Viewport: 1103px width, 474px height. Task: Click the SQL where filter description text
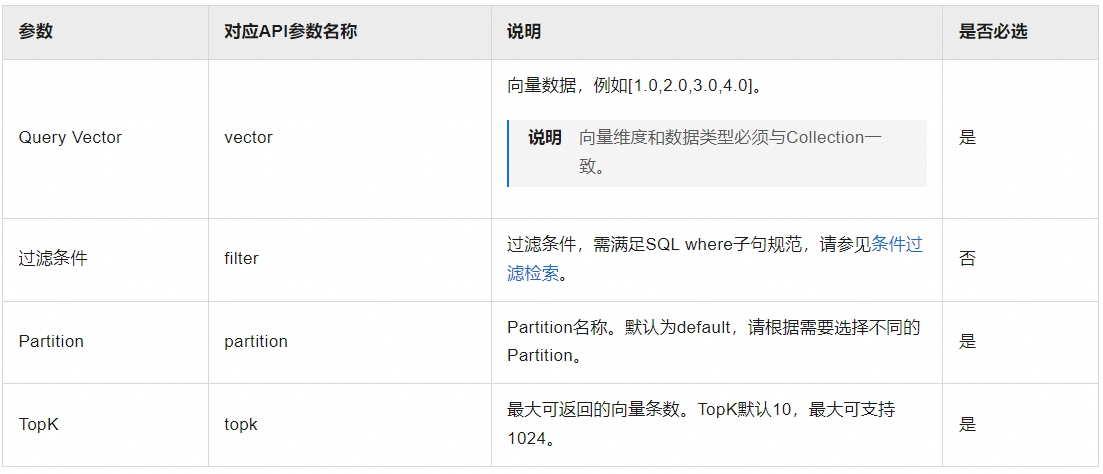pyautogui.click(x=688, y=245)
